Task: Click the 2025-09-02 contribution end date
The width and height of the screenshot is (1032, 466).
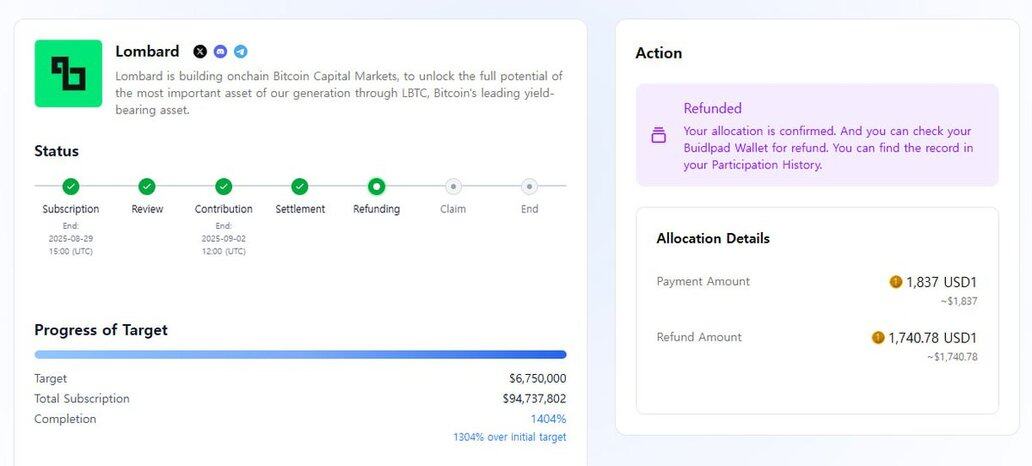Action: pos(224,238)
